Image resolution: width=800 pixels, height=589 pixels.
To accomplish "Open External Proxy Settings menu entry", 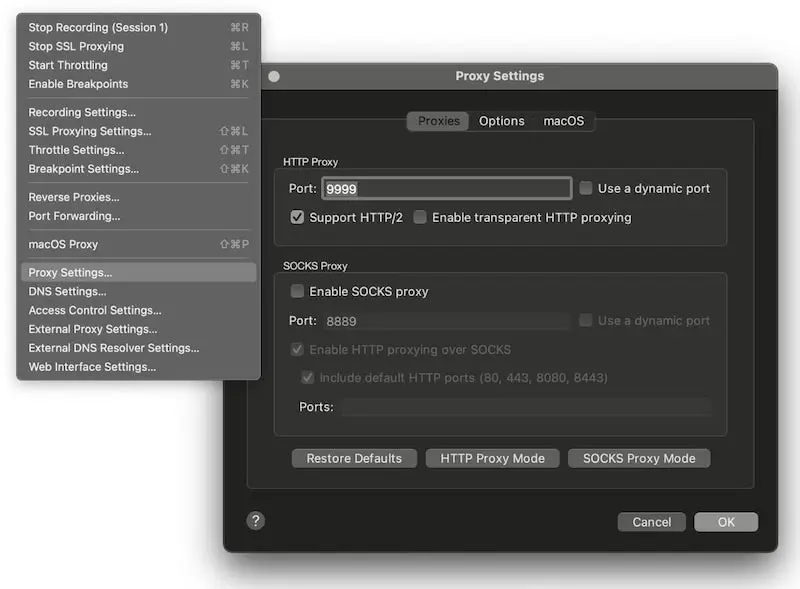I will tap(93, 329).
